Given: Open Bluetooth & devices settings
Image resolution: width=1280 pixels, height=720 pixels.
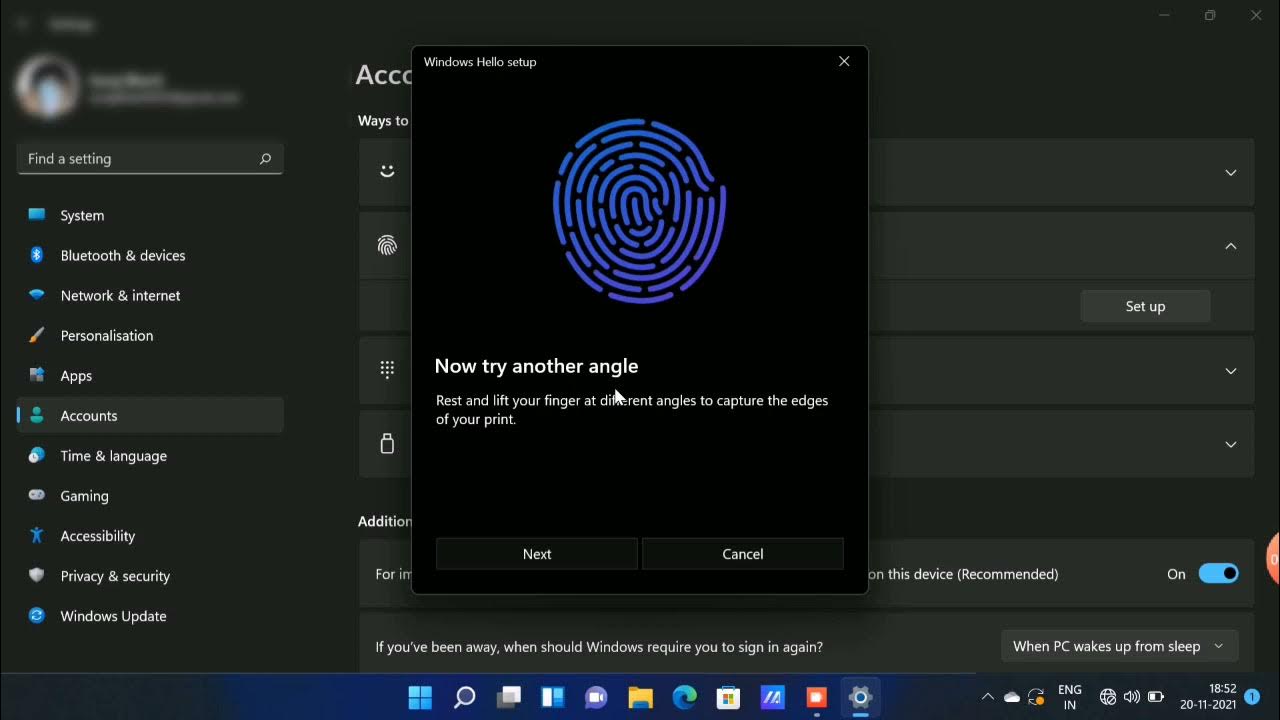Looking at the screenshot, I should (x=150, y=255).
